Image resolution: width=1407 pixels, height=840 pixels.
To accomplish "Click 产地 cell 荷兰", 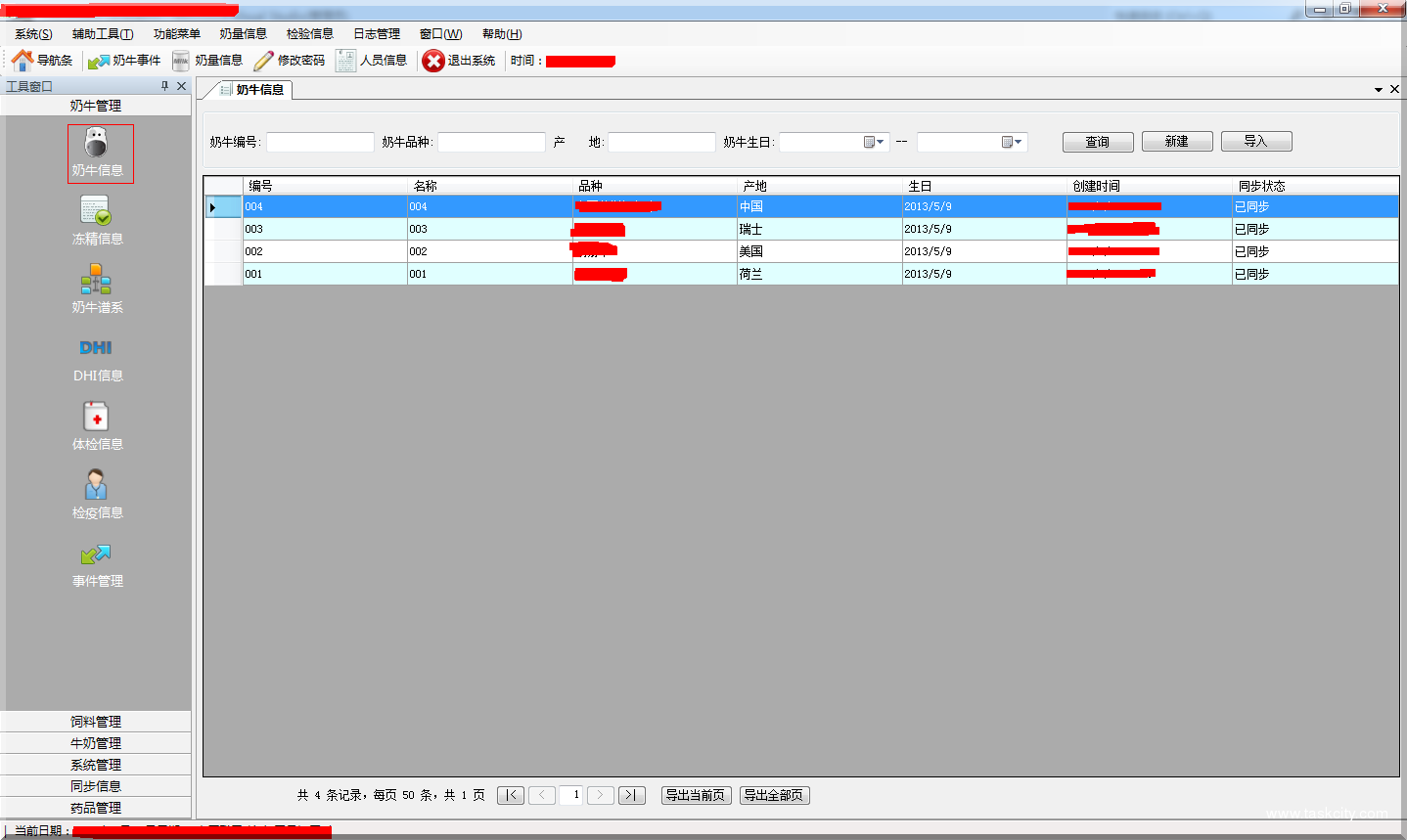I will [x=819, y=274].
